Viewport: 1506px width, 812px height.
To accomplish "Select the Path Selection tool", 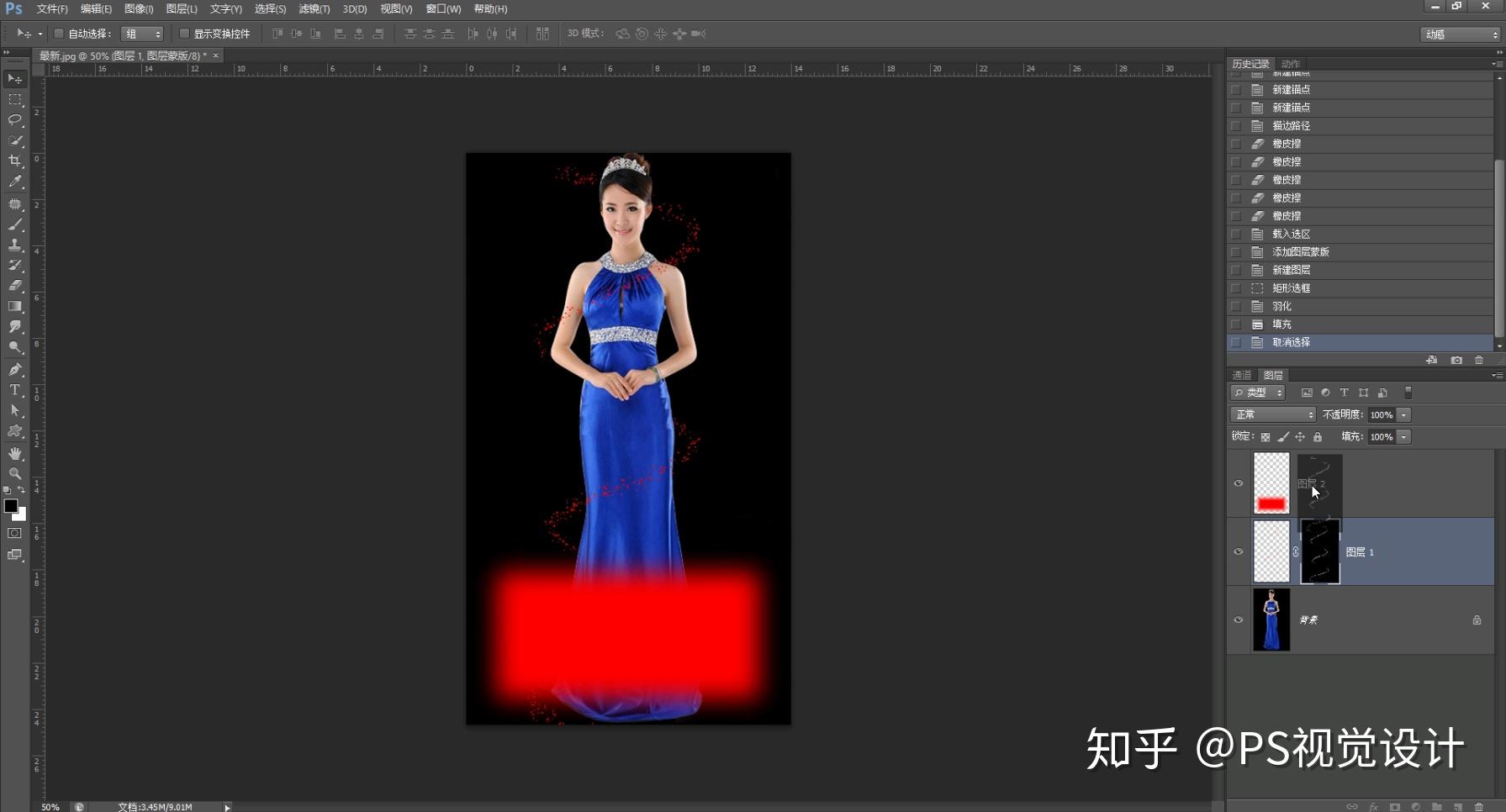I will [x=15, y=410].
